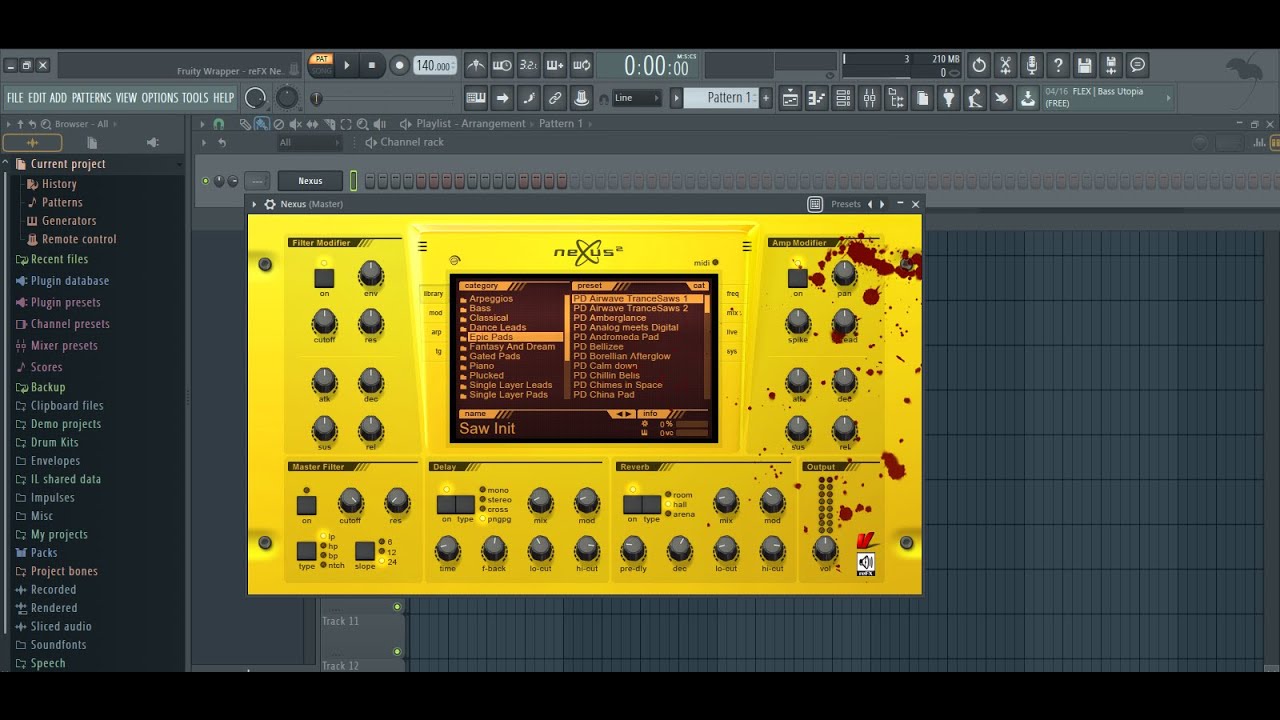Toggle the Nexus channel green mute LED
1280x720 pixels.
coord(206,181)
